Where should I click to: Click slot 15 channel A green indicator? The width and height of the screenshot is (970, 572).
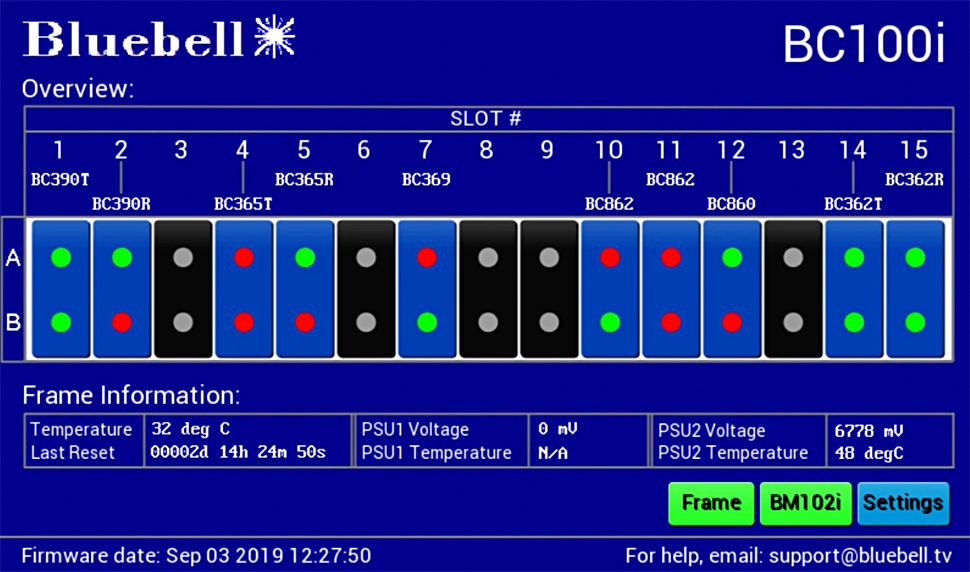coord(915,257)
